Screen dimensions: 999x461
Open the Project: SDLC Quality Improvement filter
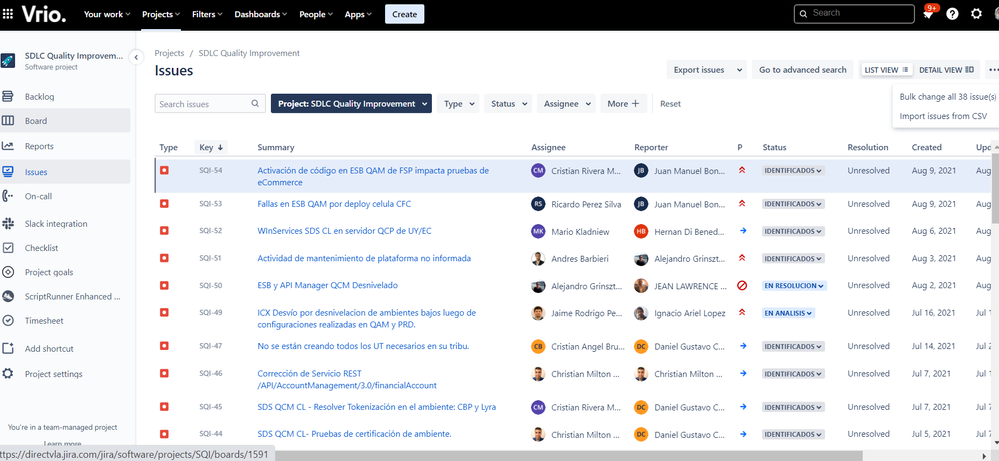351,104
